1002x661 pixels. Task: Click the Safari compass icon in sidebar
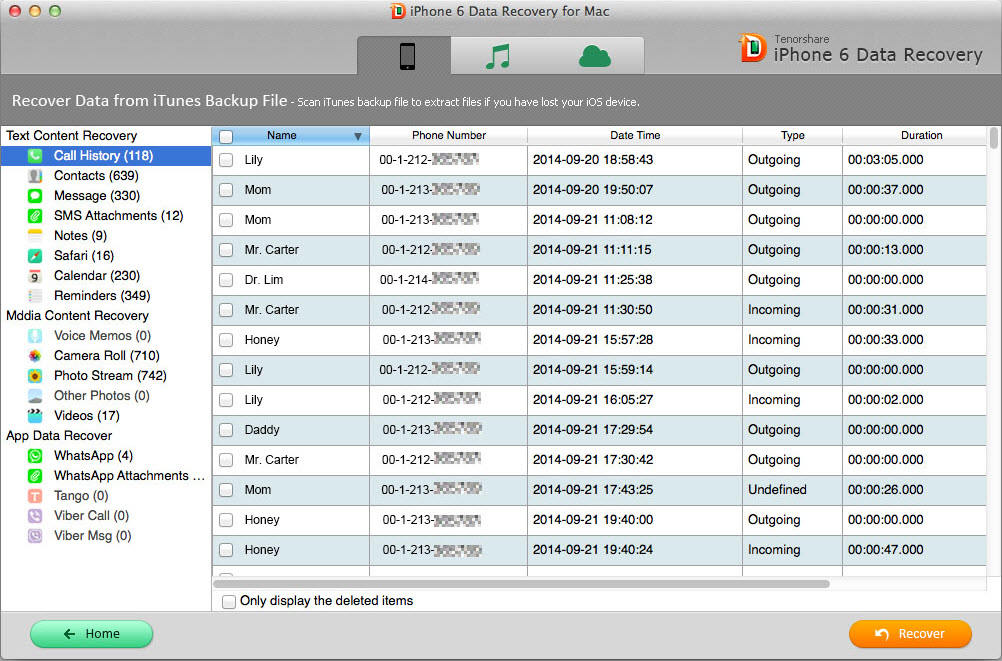tap(35, 256)
